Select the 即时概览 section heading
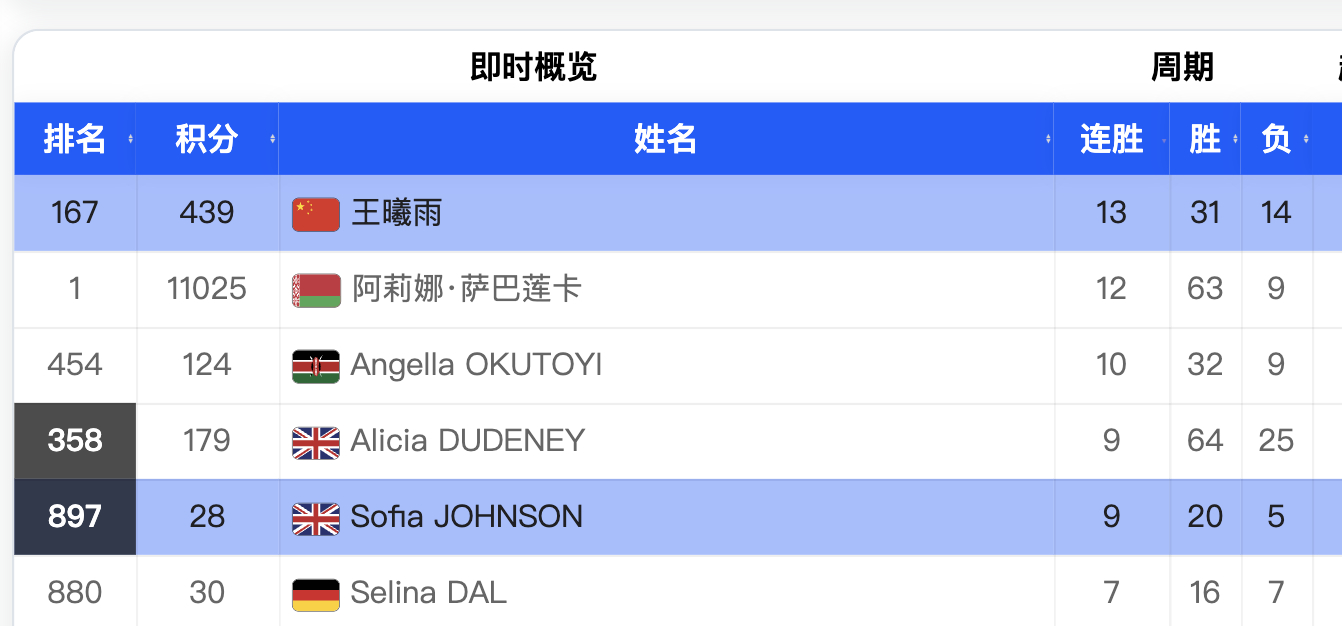The width and height of the screenshot is (1342, 626). [533, 67]
